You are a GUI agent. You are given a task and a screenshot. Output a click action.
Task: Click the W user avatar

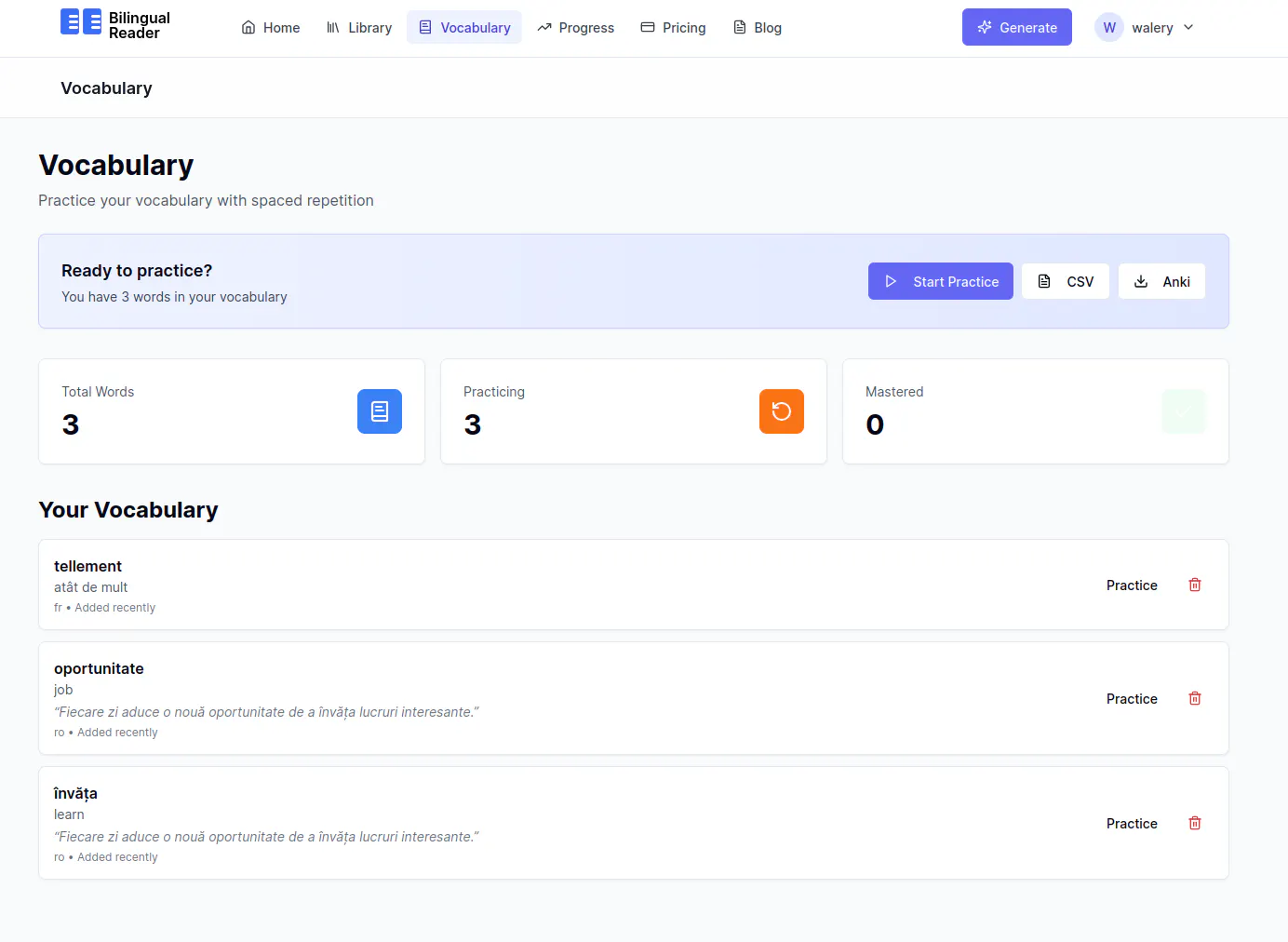pos(1109,28)
